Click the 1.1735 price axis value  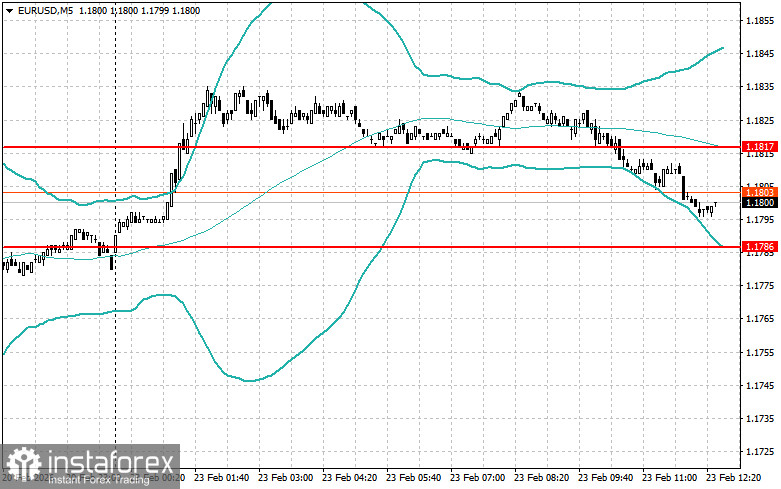[x=760, y=418]
